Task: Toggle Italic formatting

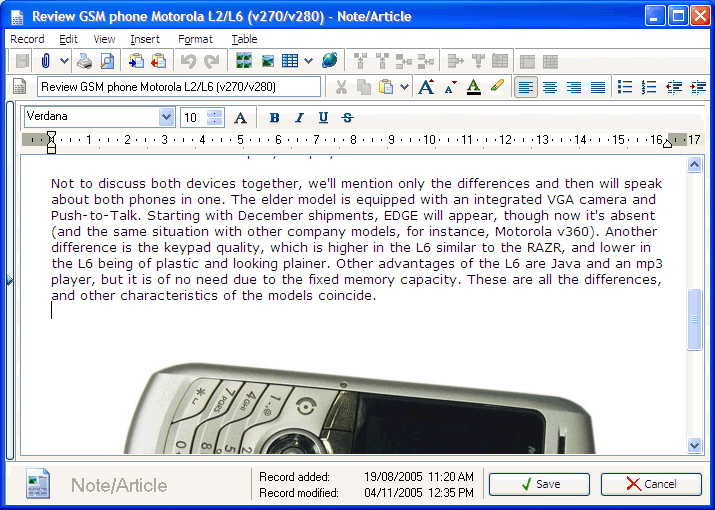Action: point(299,118)
